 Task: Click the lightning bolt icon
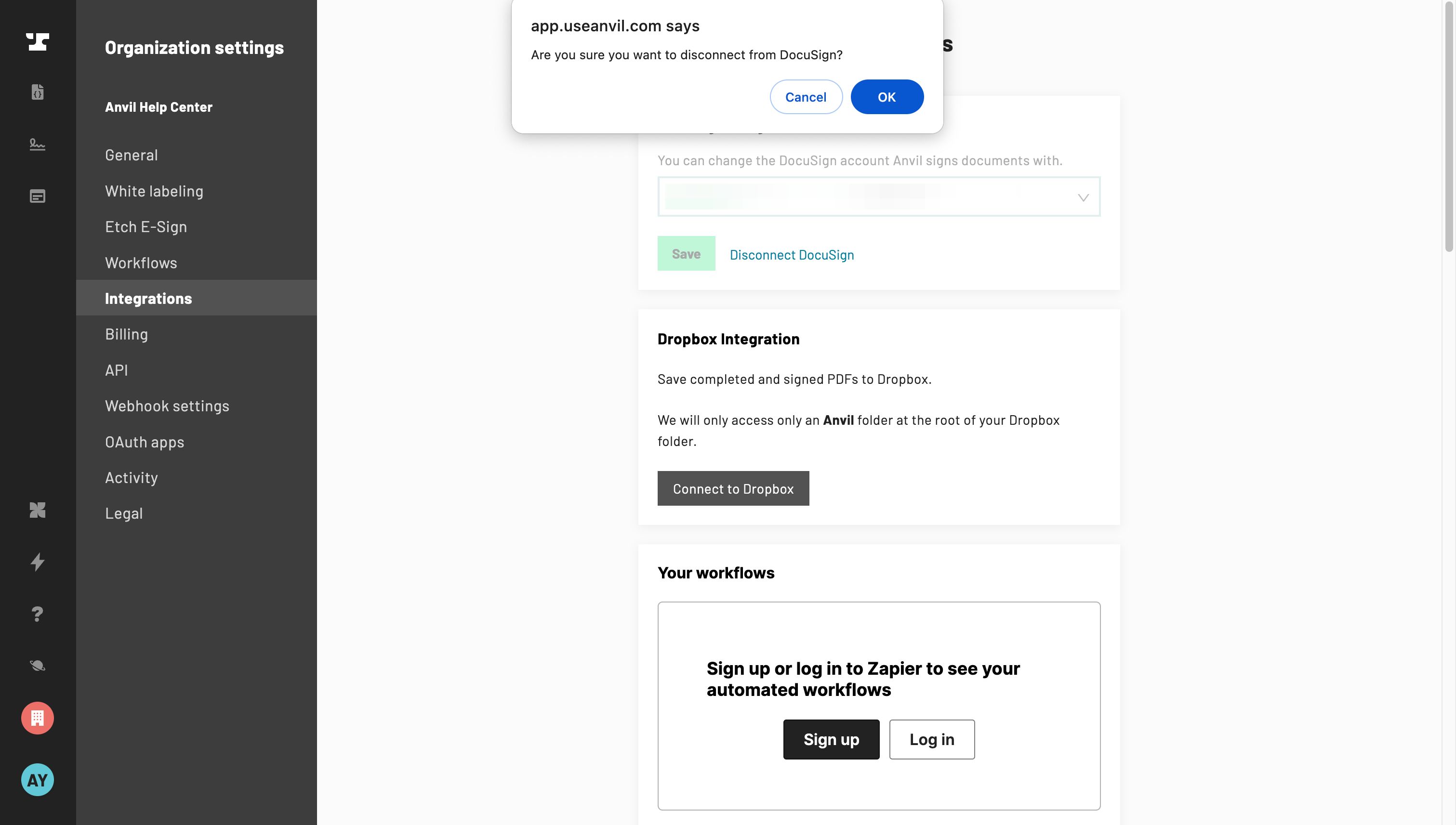pos(38,562)
